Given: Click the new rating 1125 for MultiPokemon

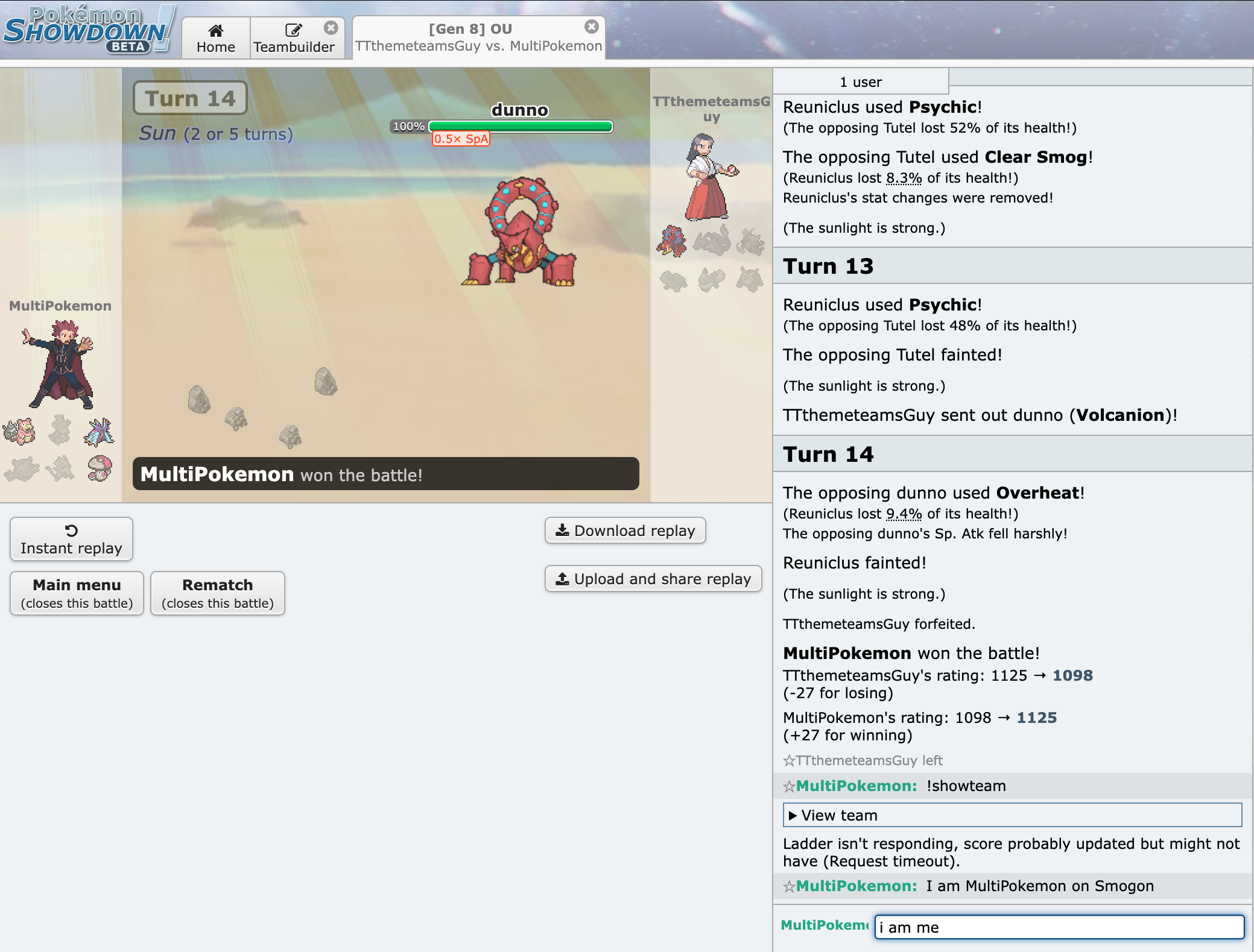Looking at the screenshot, I should pos(1037,717).
